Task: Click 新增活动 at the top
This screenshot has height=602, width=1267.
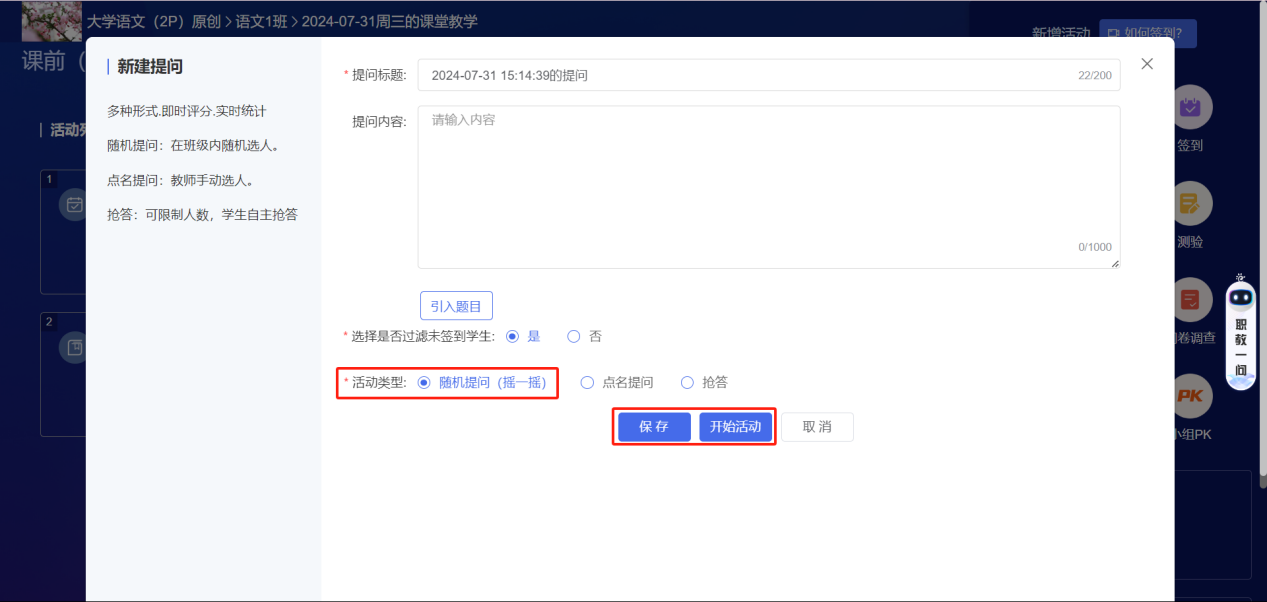Action: [1062, 32]
